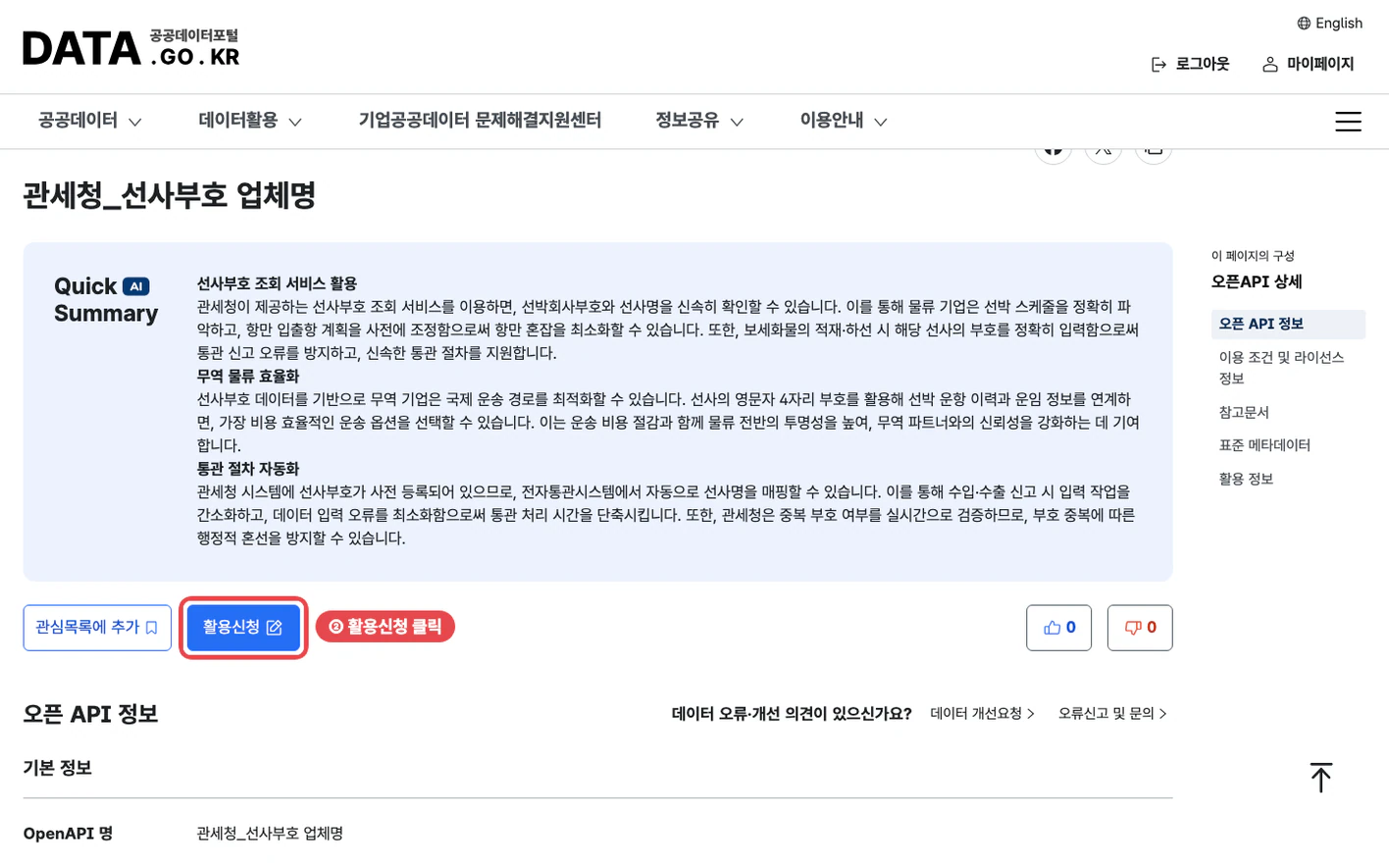Click the thumbs-up like button
1389x868 pixels.
[1058, 628]
